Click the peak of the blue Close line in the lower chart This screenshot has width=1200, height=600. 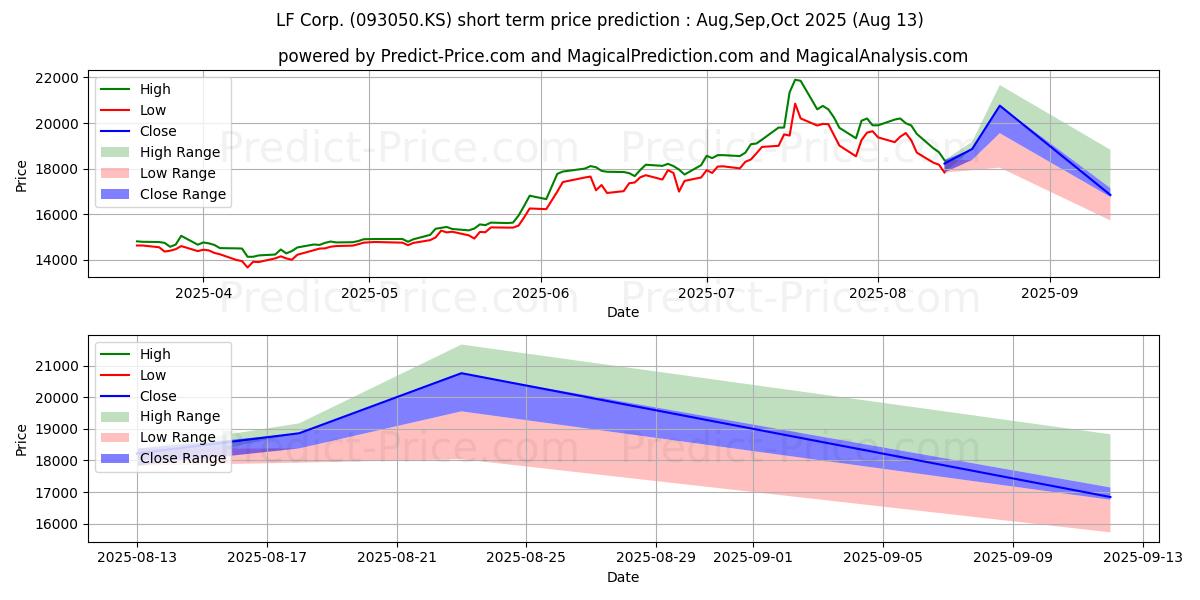(x=461, y=373)
